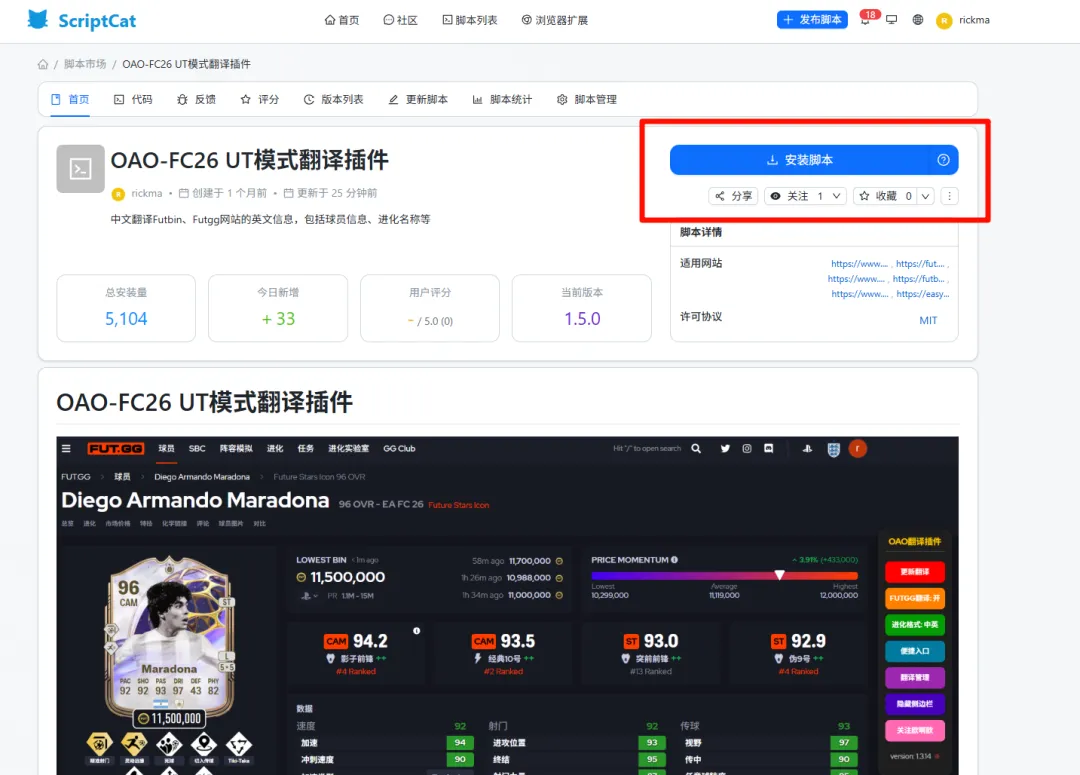
Task: Switch to the 更新脚本 tab
Action: click(418, 99)
